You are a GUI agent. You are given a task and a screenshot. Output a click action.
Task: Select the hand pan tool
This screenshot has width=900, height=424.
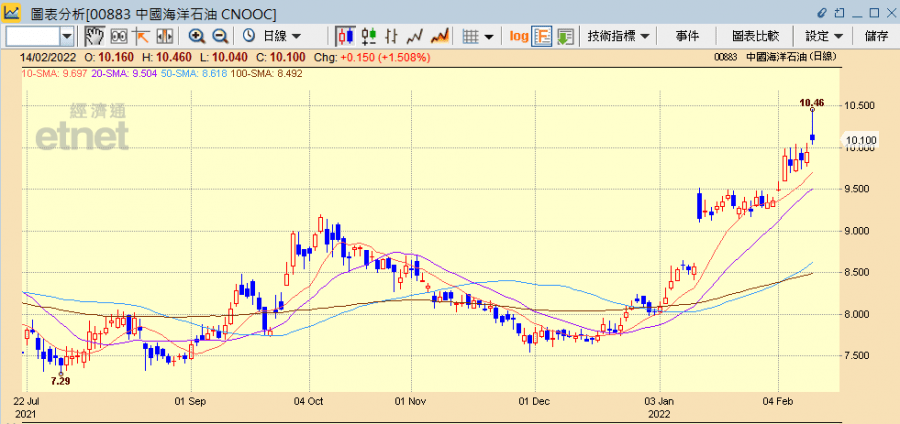(95, 37)
